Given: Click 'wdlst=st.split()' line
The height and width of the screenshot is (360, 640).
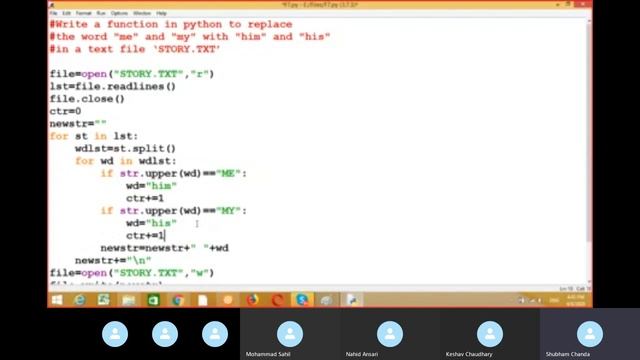Looking at the screenshot, I should [125, 149].
